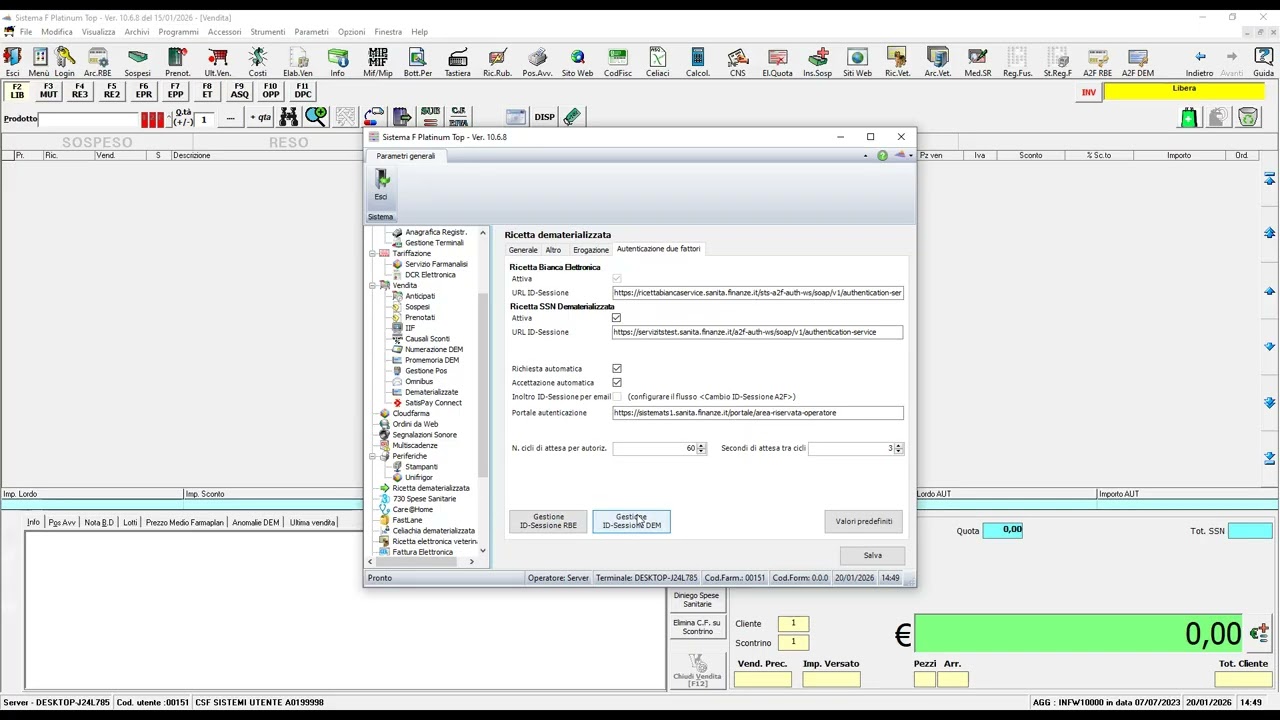Switch to the Erogazione tab
Viewport: 1280px width, 720px height.
coord(591,249)
